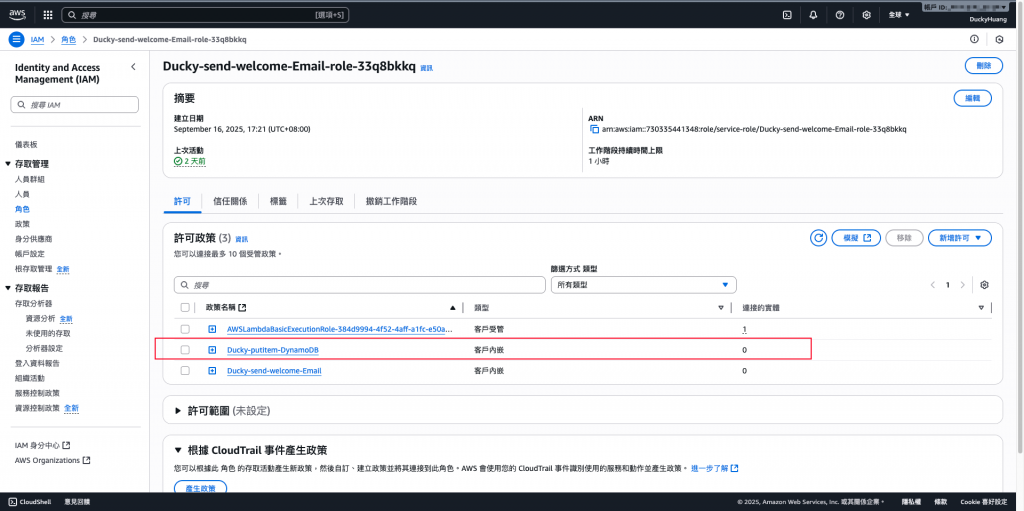The image size is (1024, 511).
Task: Click the 編輯 button in summary
Action: 972,98
